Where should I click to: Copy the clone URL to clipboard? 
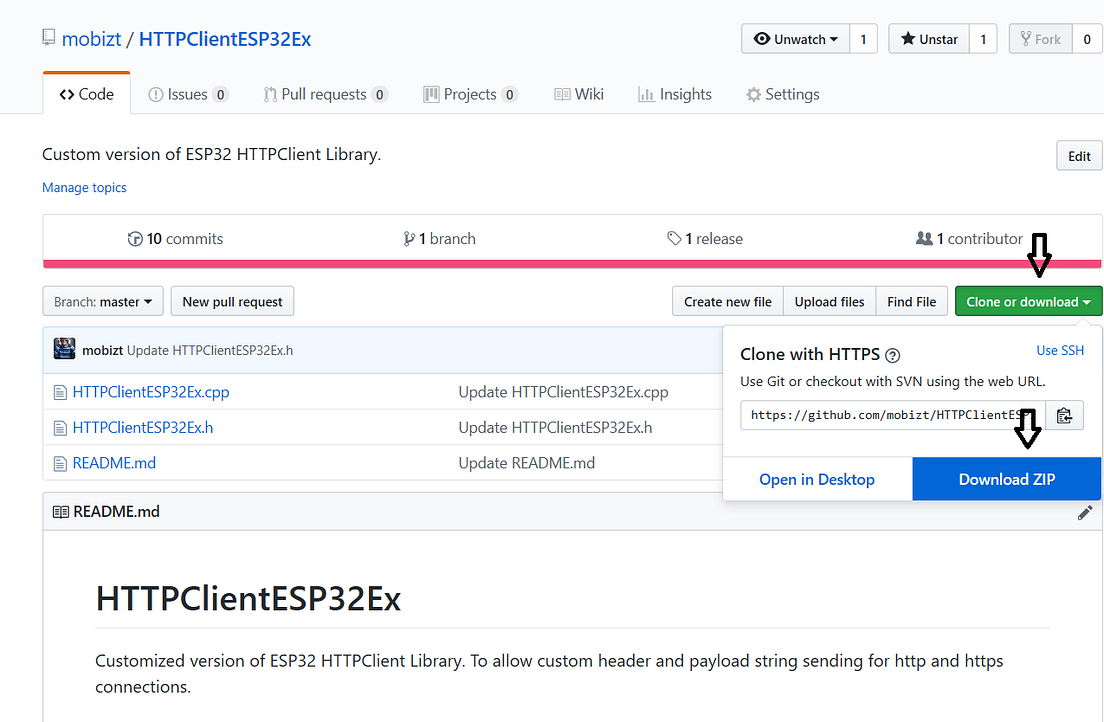(x=1065, y=414)
